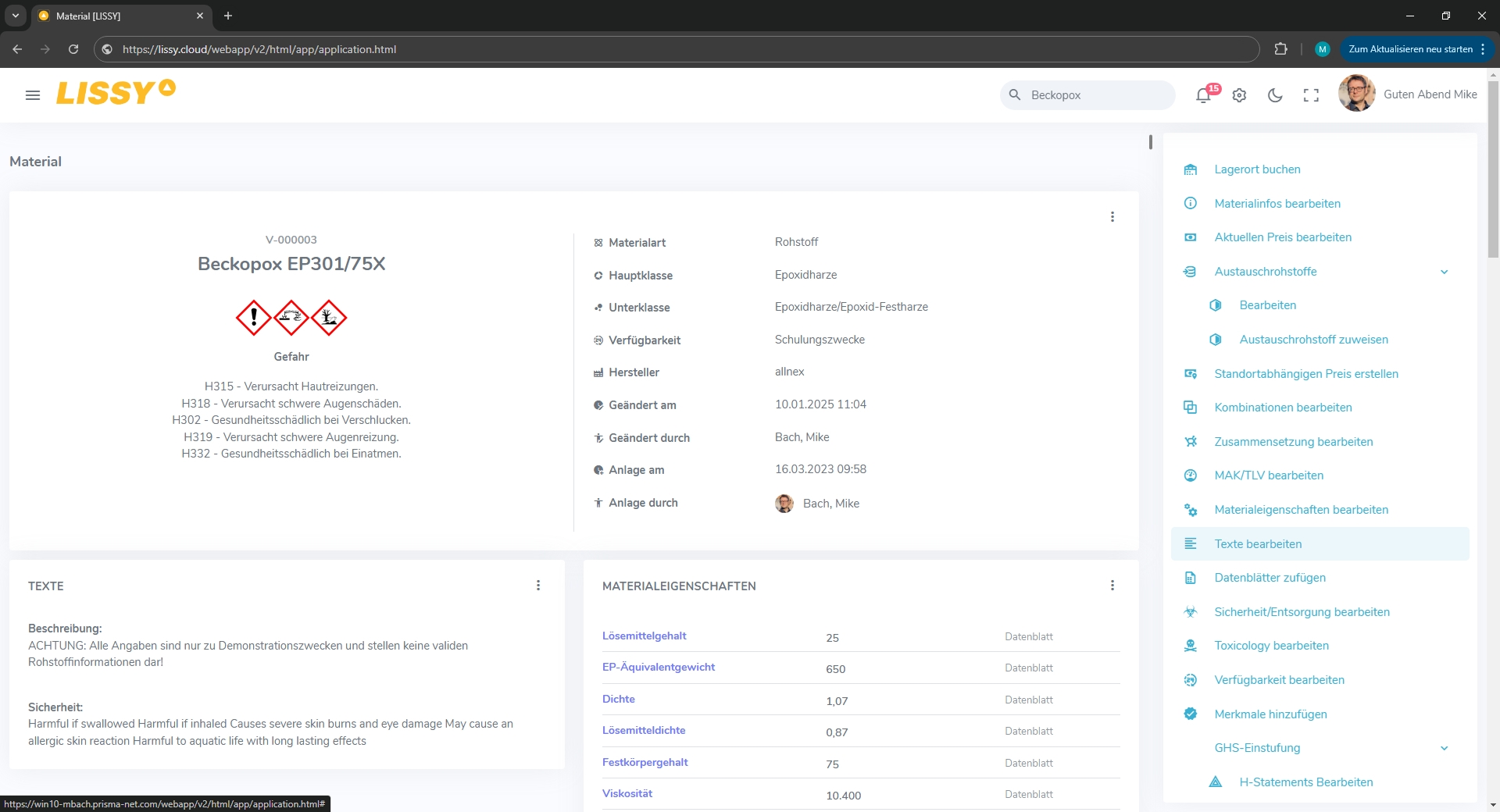Open a new browser tab
The height and width of the screenshot is (812, 1500).
pyautogui.click(x=228, y=16)
